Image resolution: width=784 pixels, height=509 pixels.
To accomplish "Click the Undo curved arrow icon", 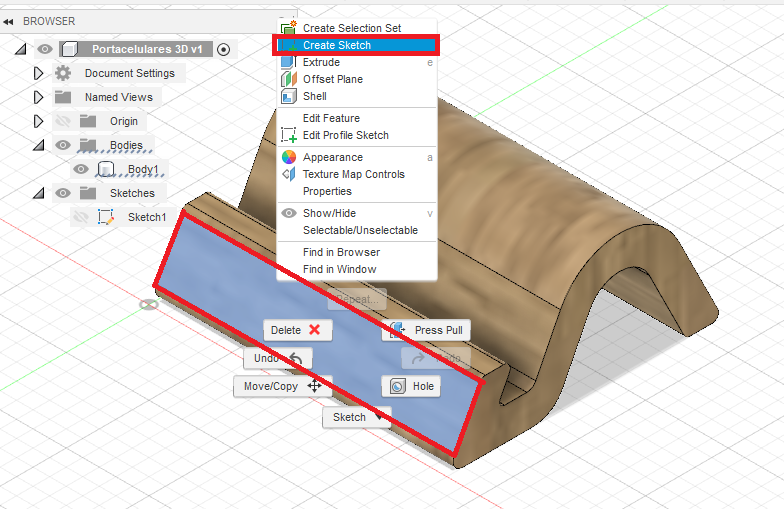I will 296,358.
